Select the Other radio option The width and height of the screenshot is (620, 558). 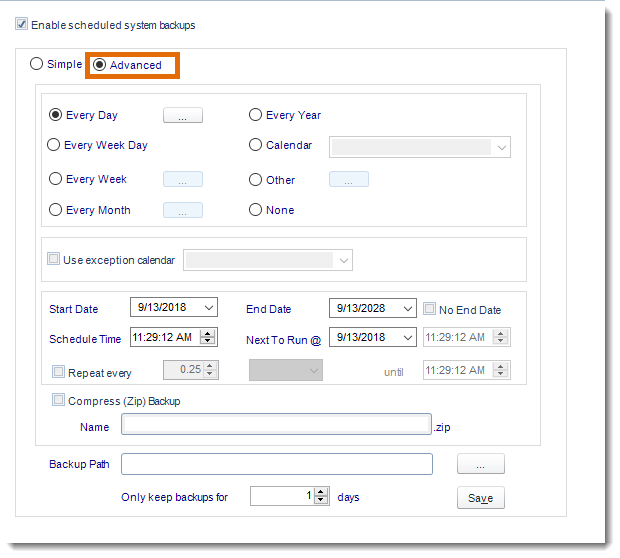255,180
